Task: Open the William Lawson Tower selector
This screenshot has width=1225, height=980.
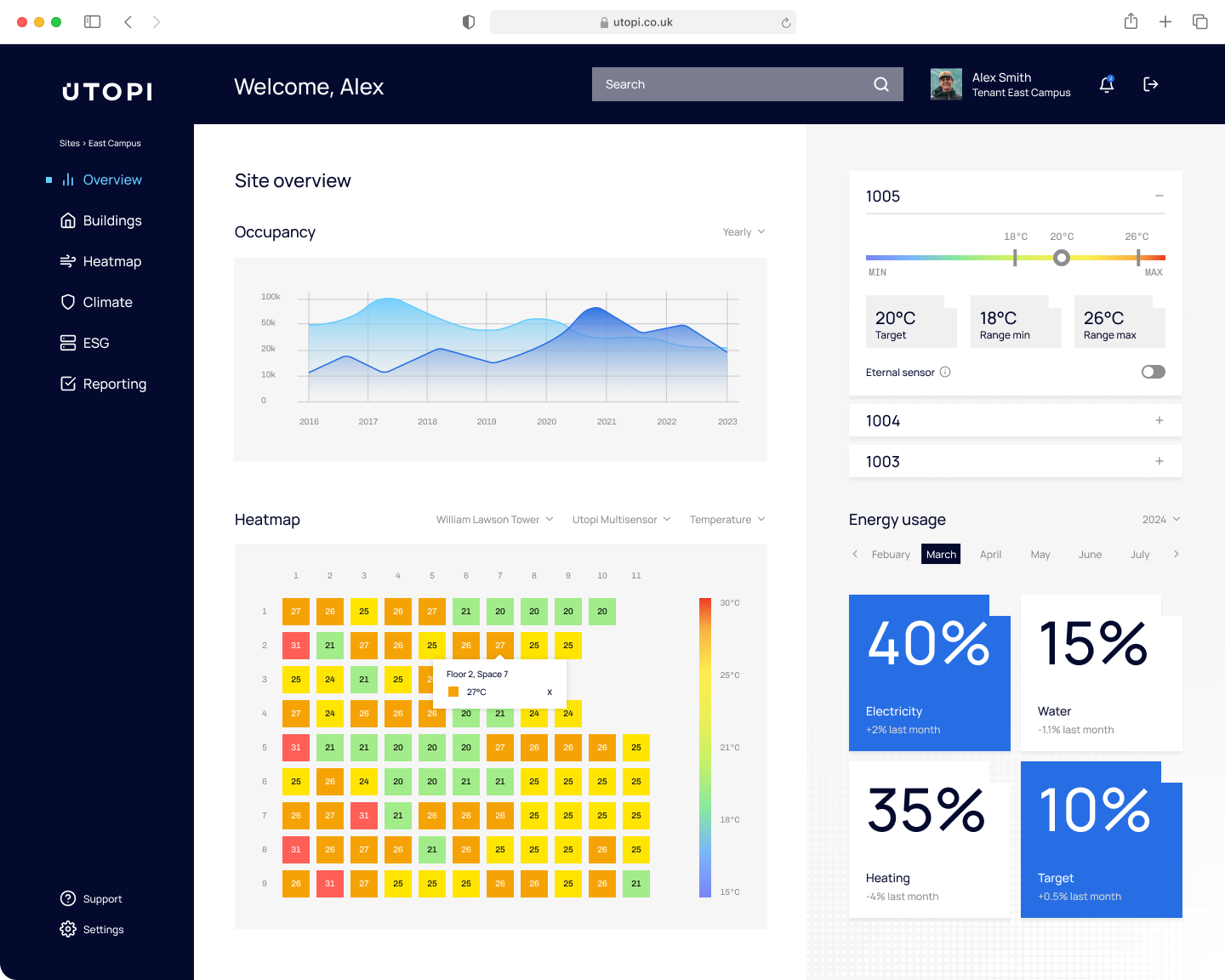Action: click(x=493, y=519)
